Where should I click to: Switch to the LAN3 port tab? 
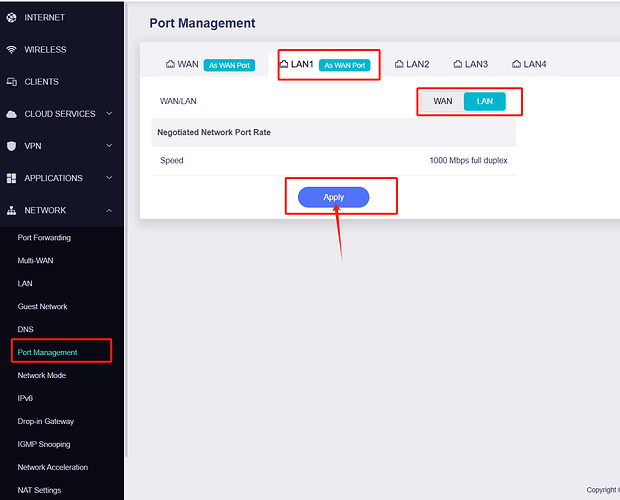point(470,64)
